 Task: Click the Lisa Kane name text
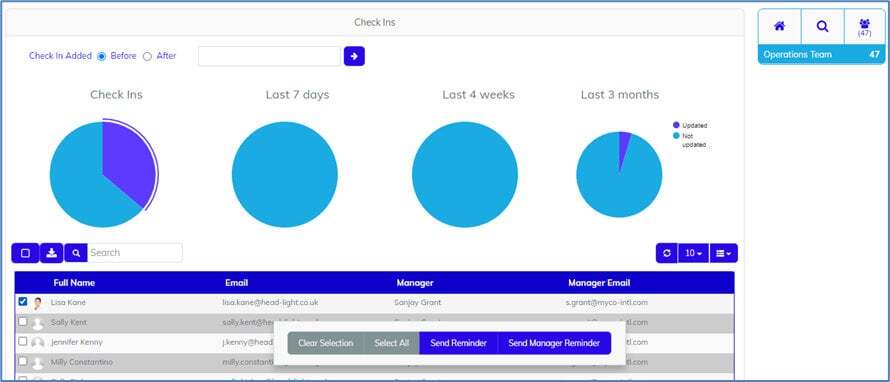[68, 303]
